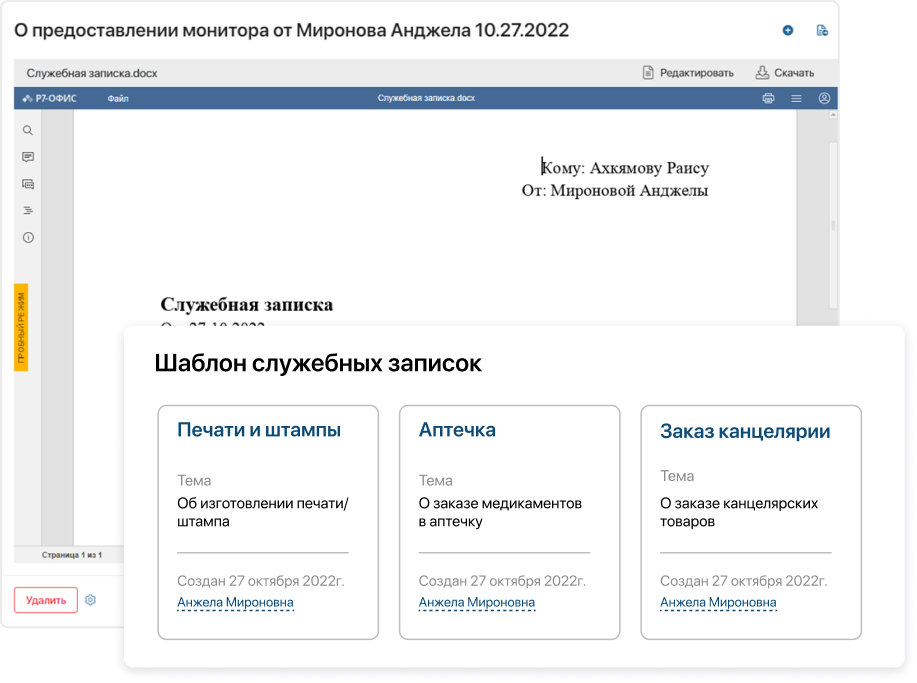Open the chat panel icon
The height and width of the screenshot is (683, 917).
27,183
